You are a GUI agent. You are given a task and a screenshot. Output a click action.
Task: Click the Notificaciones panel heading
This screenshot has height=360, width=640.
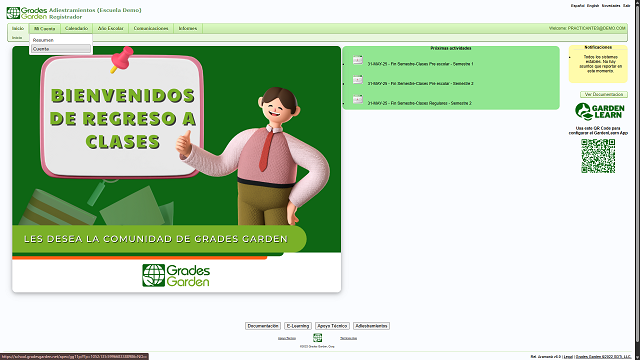point(598,47)
